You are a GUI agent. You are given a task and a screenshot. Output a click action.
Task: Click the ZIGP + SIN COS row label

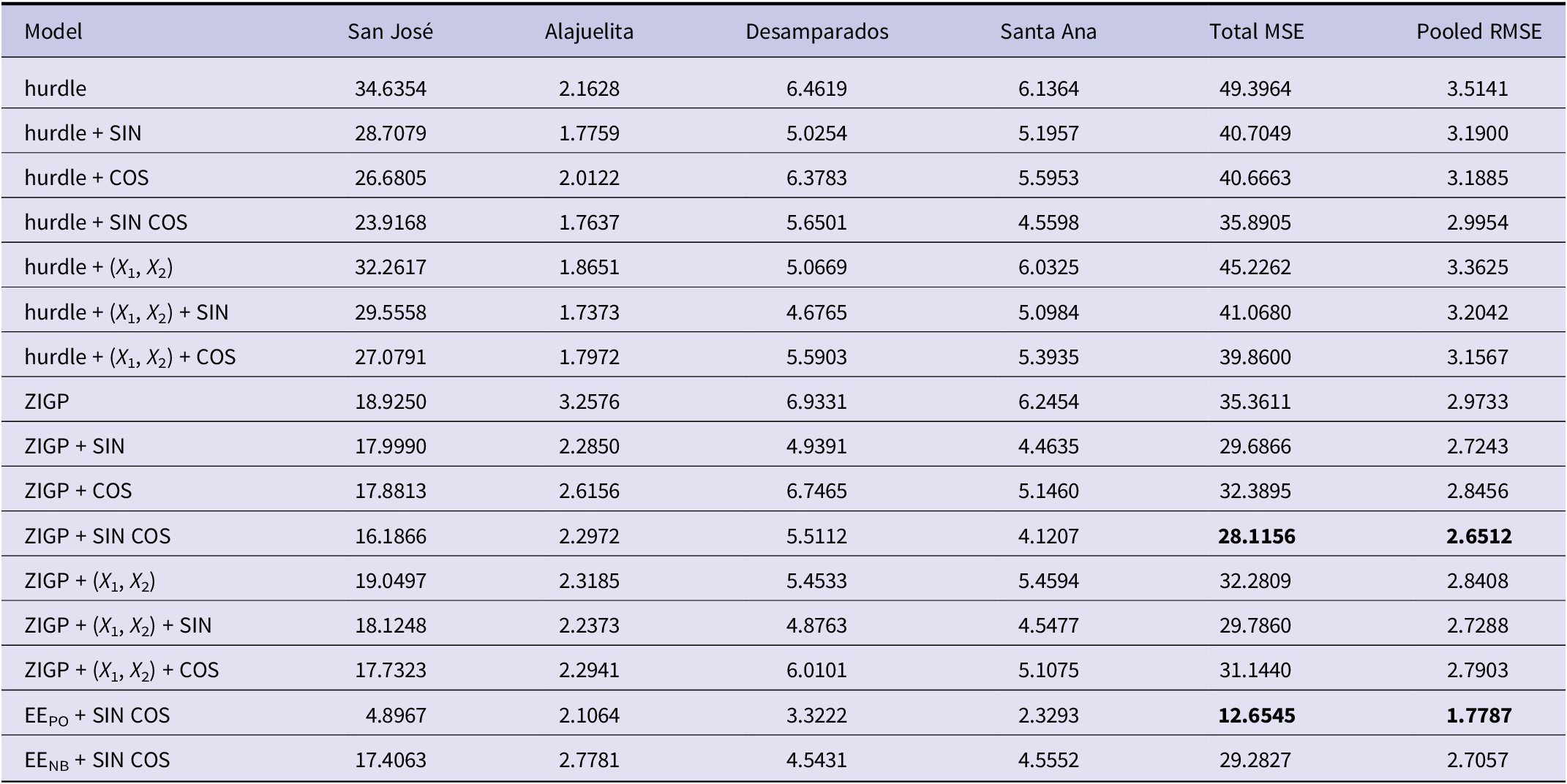pyautogui.click(x=97, y=536)
